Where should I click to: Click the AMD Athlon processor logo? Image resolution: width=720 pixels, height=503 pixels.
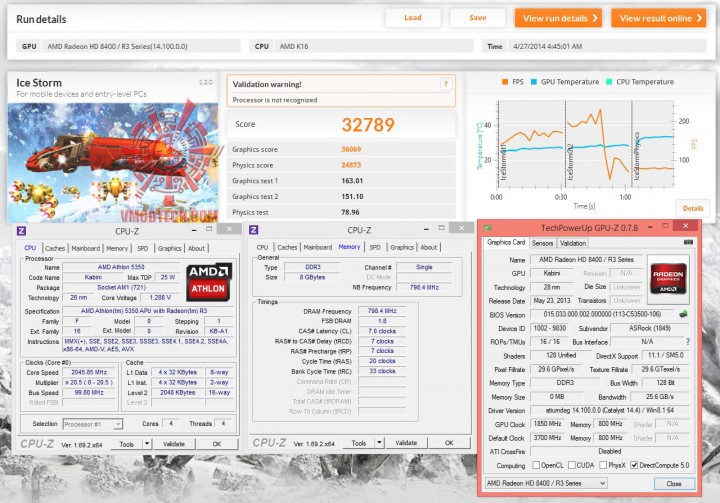pyautogui.click(x=208, y=282)
